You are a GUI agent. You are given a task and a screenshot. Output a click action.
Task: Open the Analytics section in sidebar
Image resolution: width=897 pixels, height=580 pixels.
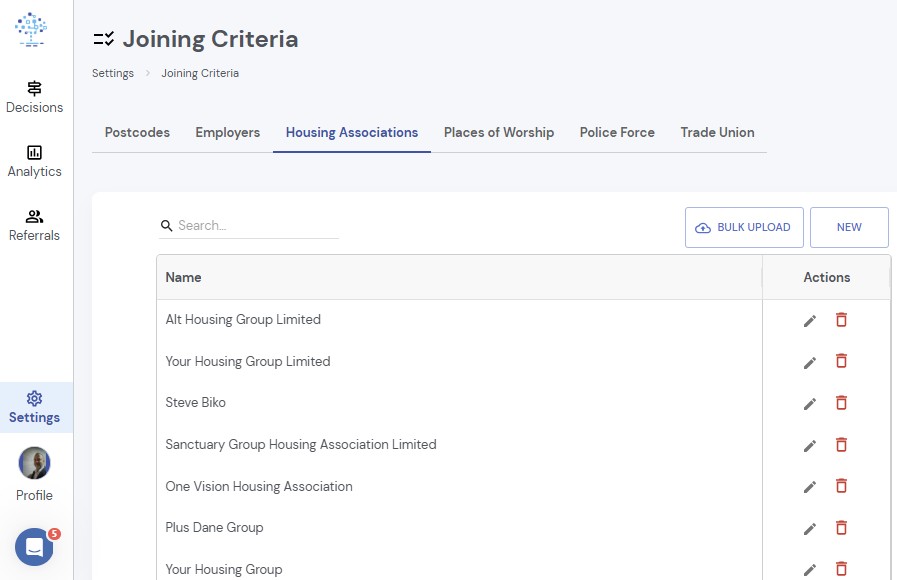point(34,161)
